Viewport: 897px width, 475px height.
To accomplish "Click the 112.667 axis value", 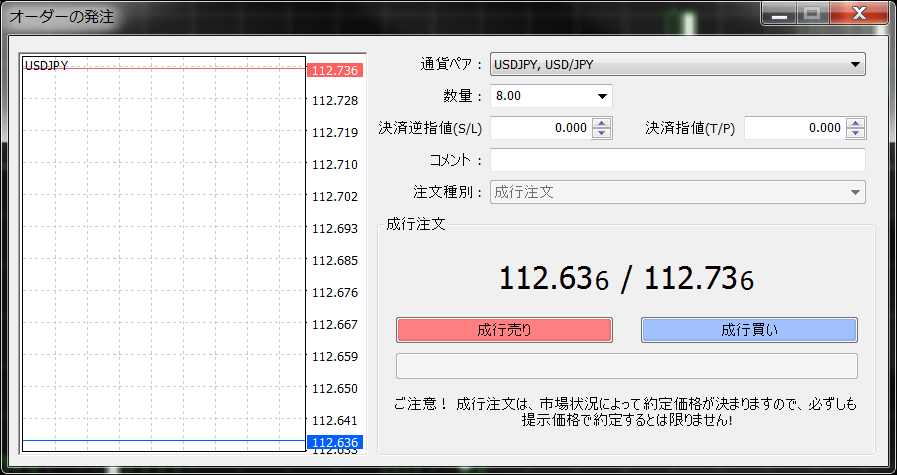I will click(335, 325).
